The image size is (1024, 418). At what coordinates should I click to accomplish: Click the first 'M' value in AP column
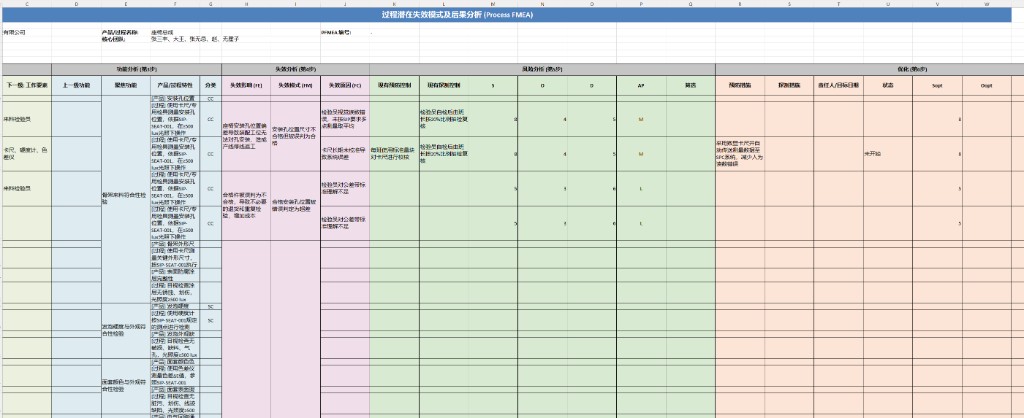[x=641, y=120]
